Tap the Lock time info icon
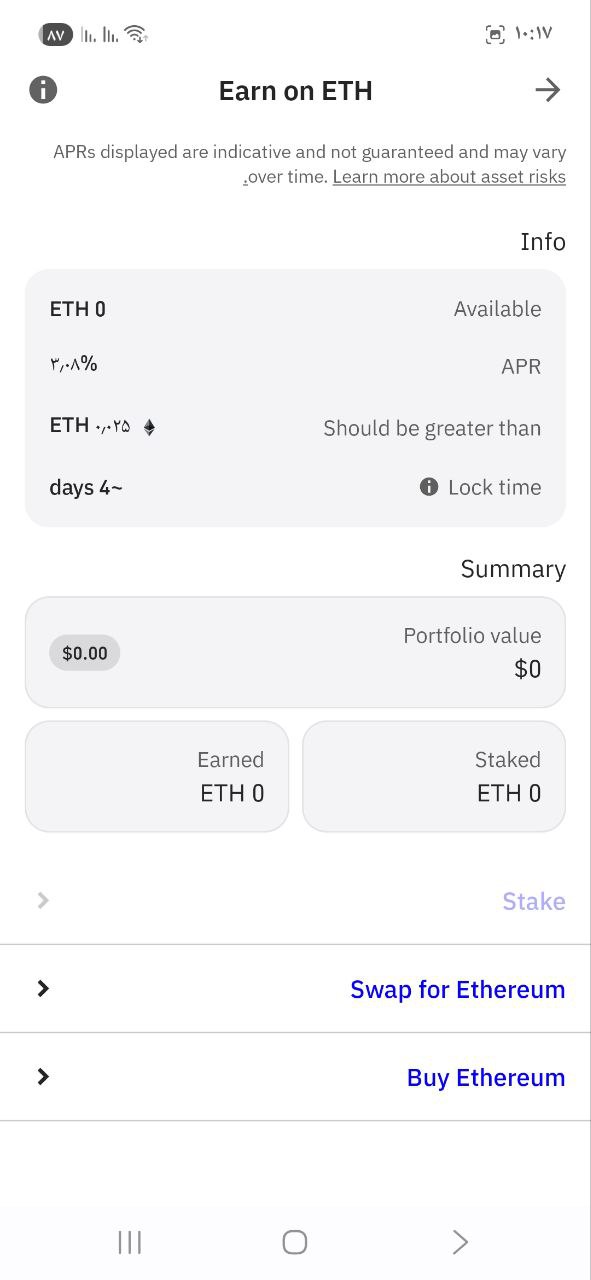 pyautogui.click(x=429, y=487)
